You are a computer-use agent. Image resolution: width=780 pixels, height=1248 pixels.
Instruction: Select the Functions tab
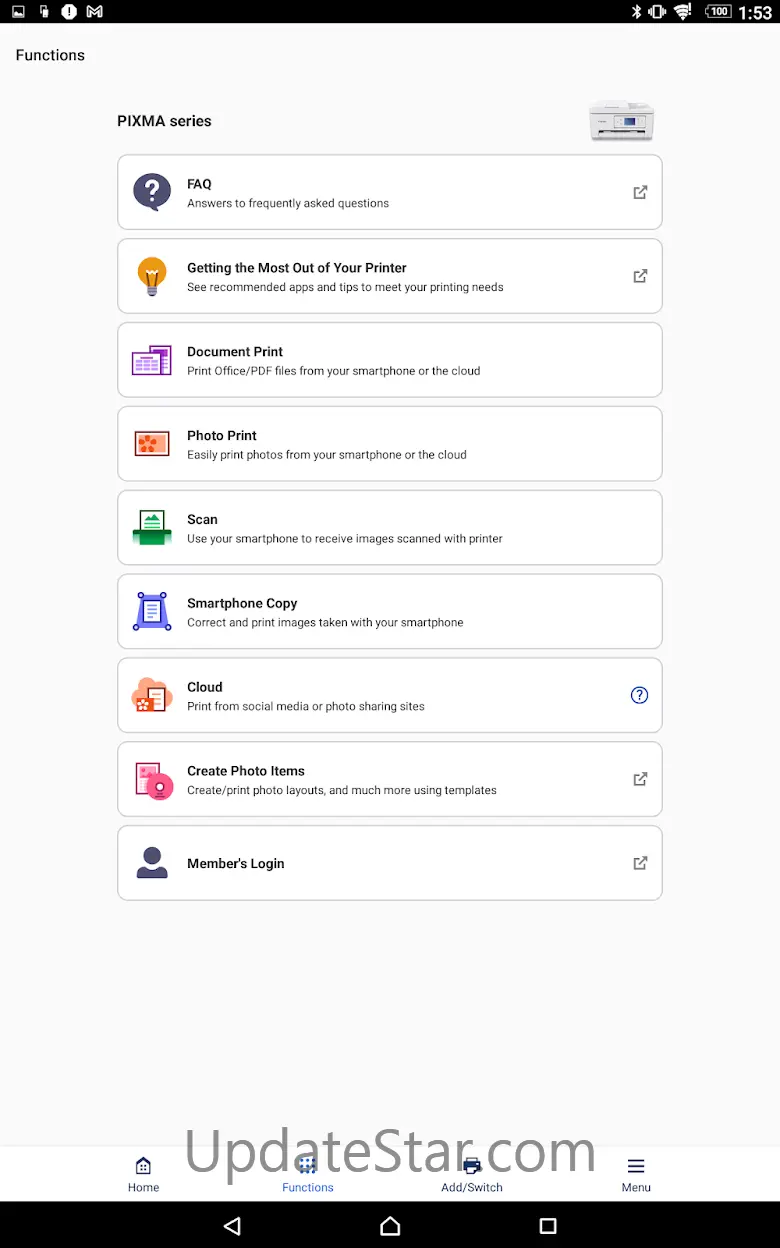(x=308, y=1174)
